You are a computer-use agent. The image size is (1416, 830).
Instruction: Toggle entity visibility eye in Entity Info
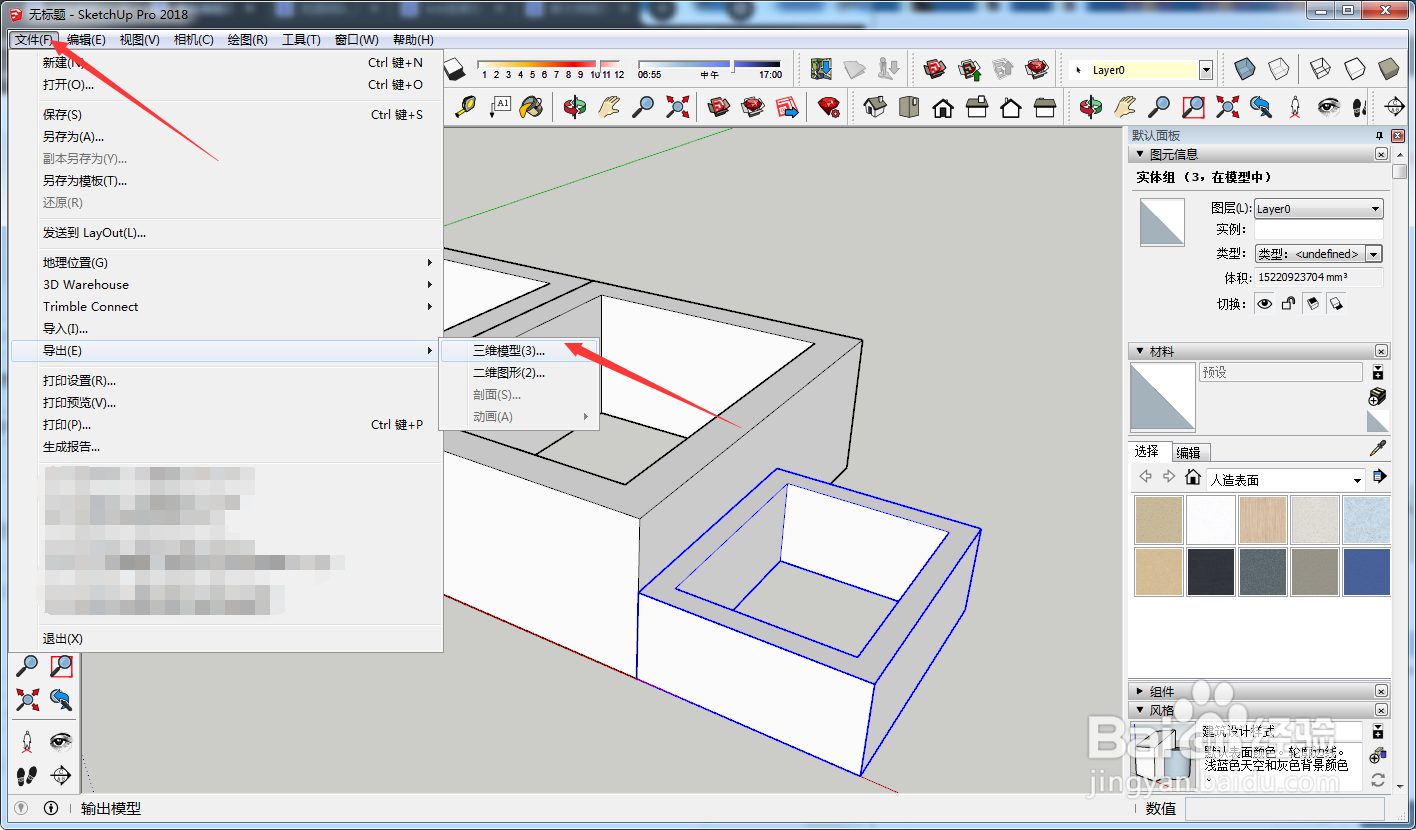(x=1265, y=303)
